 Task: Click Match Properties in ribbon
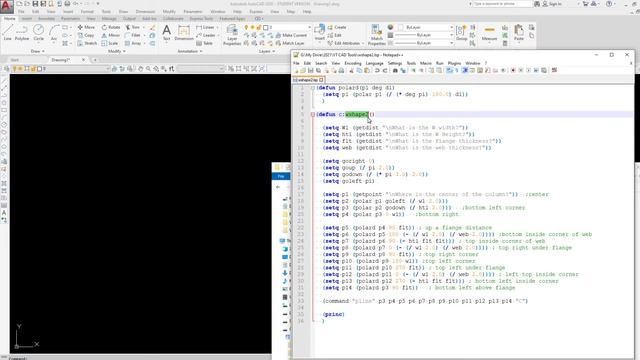click(376, 35)
